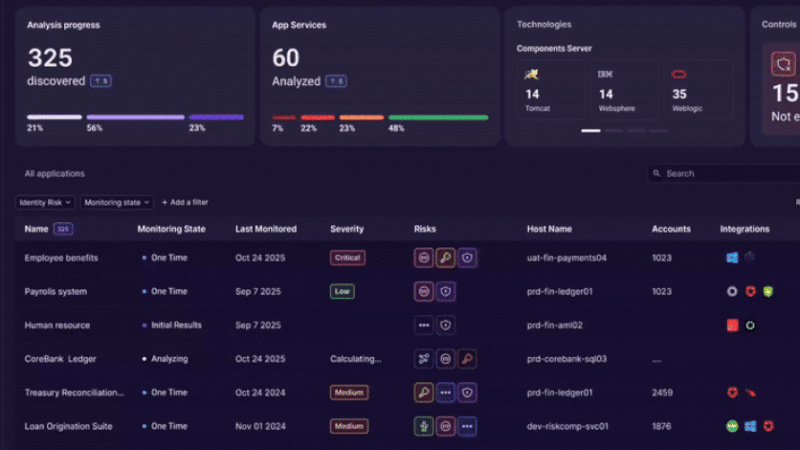The width and height of the screenshot is (800, 450).
Task: Open the Identity Risk filter dropdown
Action: (45, 202)
